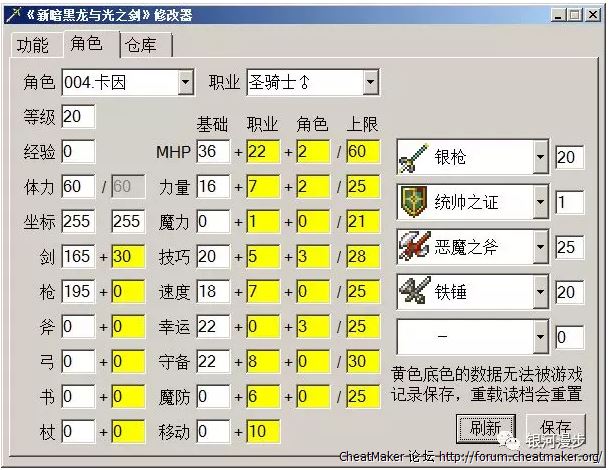Select the 力量 base value field

[x=212, y=186]
